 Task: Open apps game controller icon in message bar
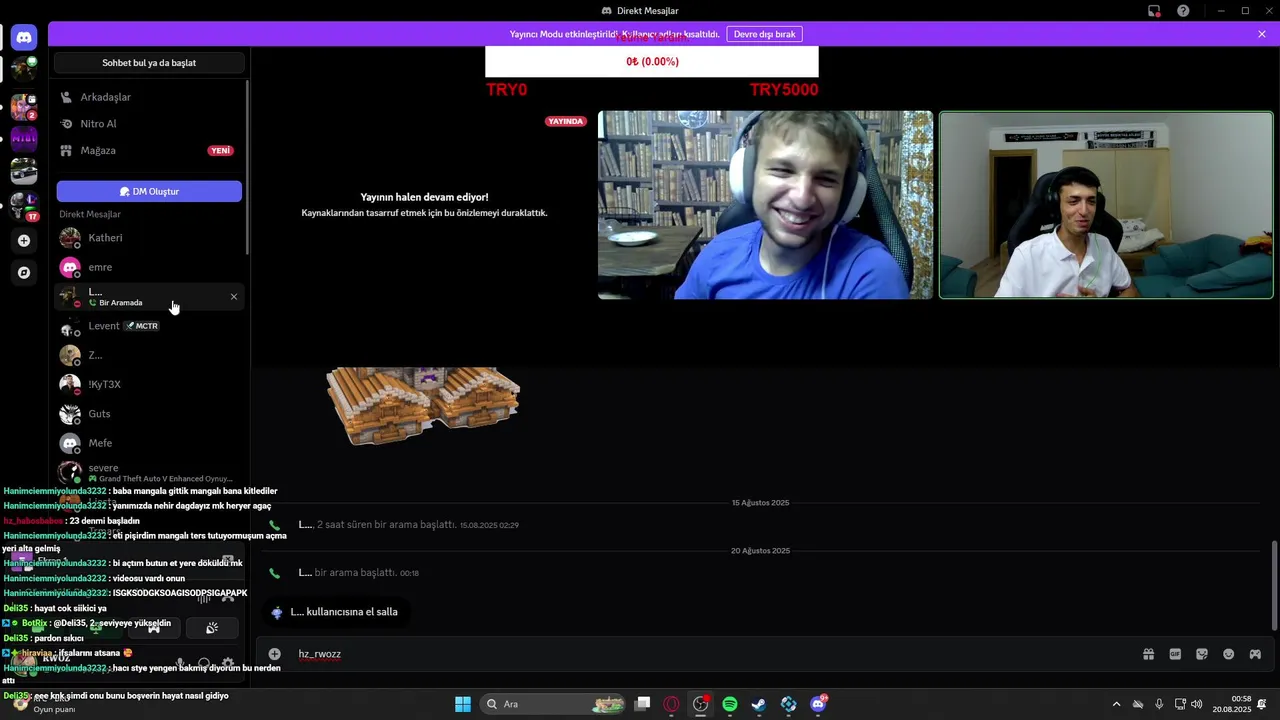[x=1255, y=654]
